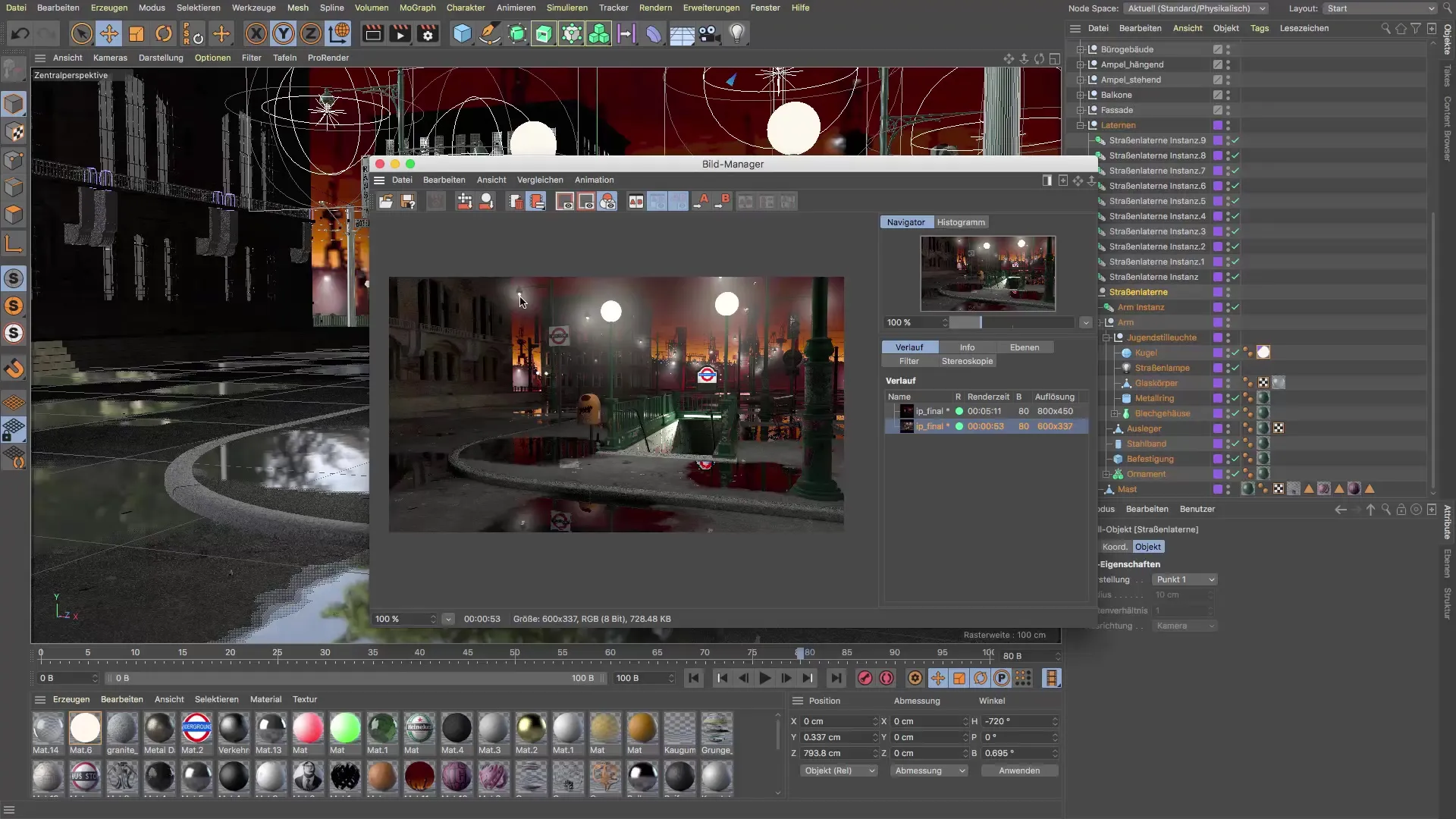Open the Abmessung dropdown in the coordinates panel
This screenshot has height=819, width=1456.
click(929, 770)
